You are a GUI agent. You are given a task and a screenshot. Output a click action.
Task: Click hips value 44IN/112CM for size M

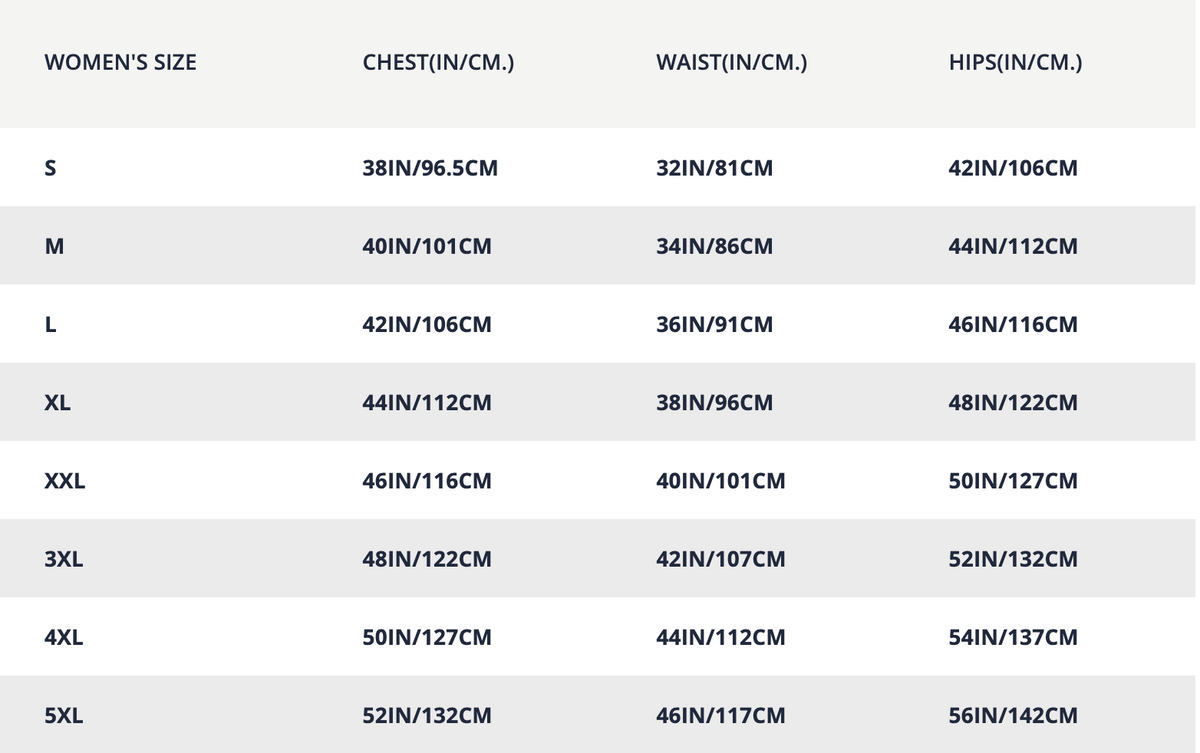coord(1013,246)
